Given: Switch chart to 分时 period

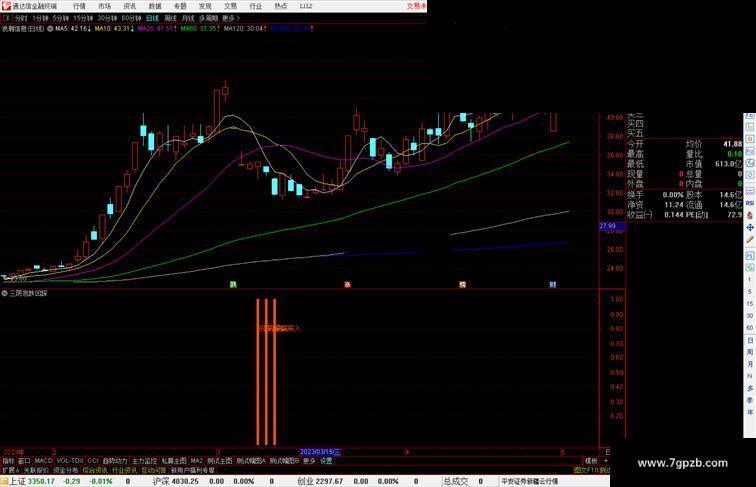Looking at the screenshot, I should [21, 18].
